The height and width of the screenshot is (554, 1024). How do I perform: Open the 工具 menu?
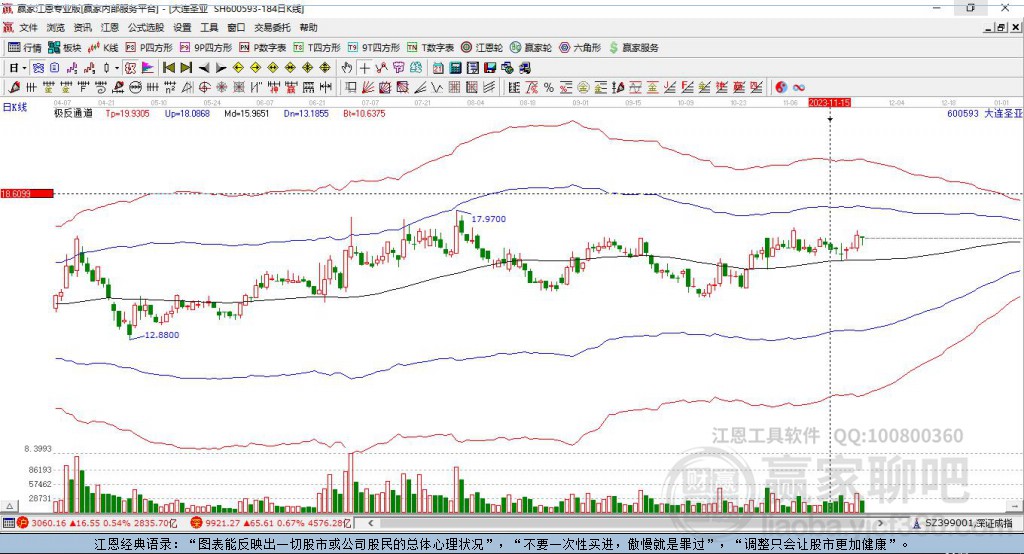pos(209,27)
